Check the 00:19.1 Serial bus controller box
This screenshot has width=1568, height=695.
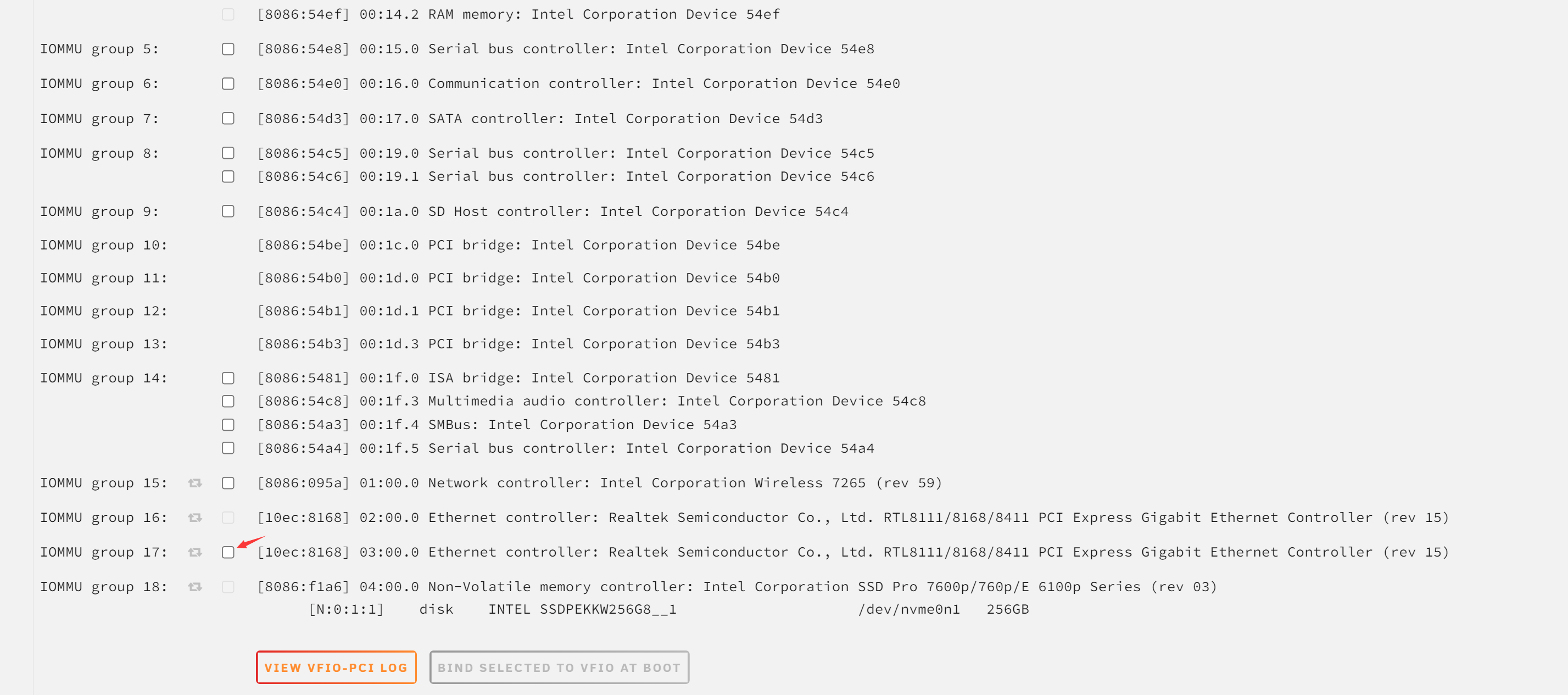[228, 177]
